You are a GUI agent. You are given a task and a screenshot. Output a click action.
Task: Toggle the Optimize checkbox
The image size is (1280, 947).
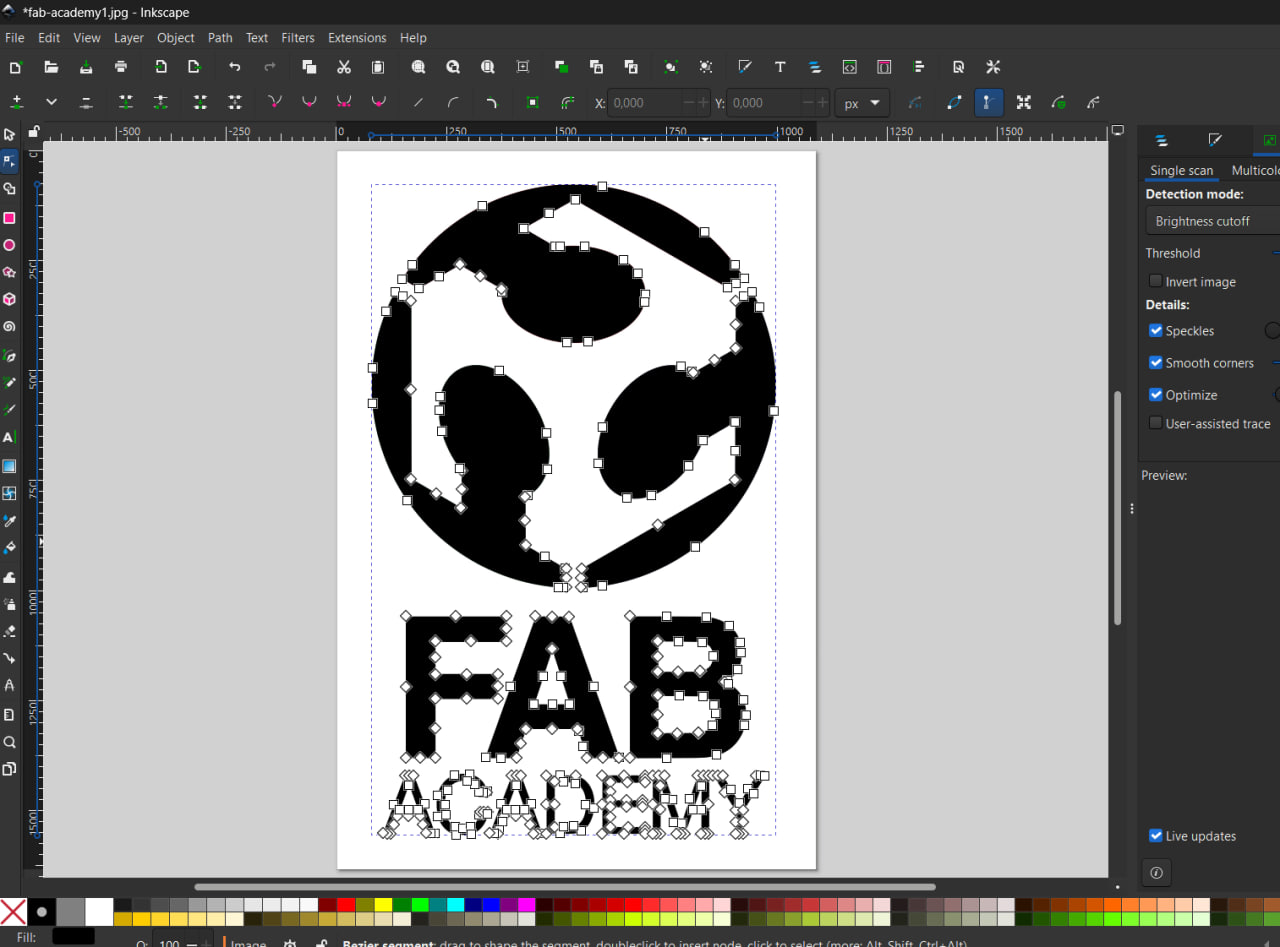pos(1156,395)
